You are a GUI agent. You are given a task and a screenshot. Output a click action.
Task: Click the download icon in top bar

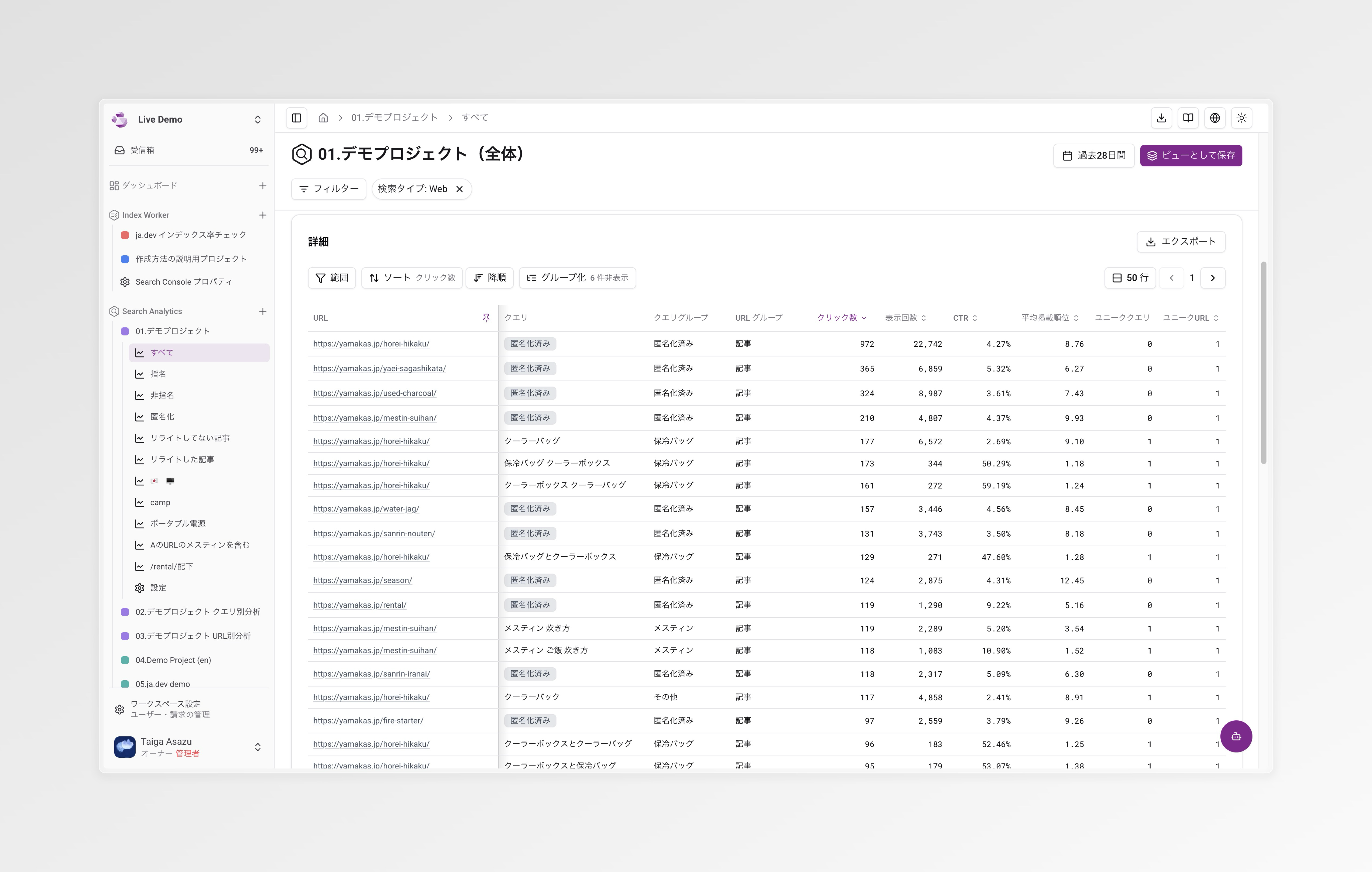click(1161, 118)
